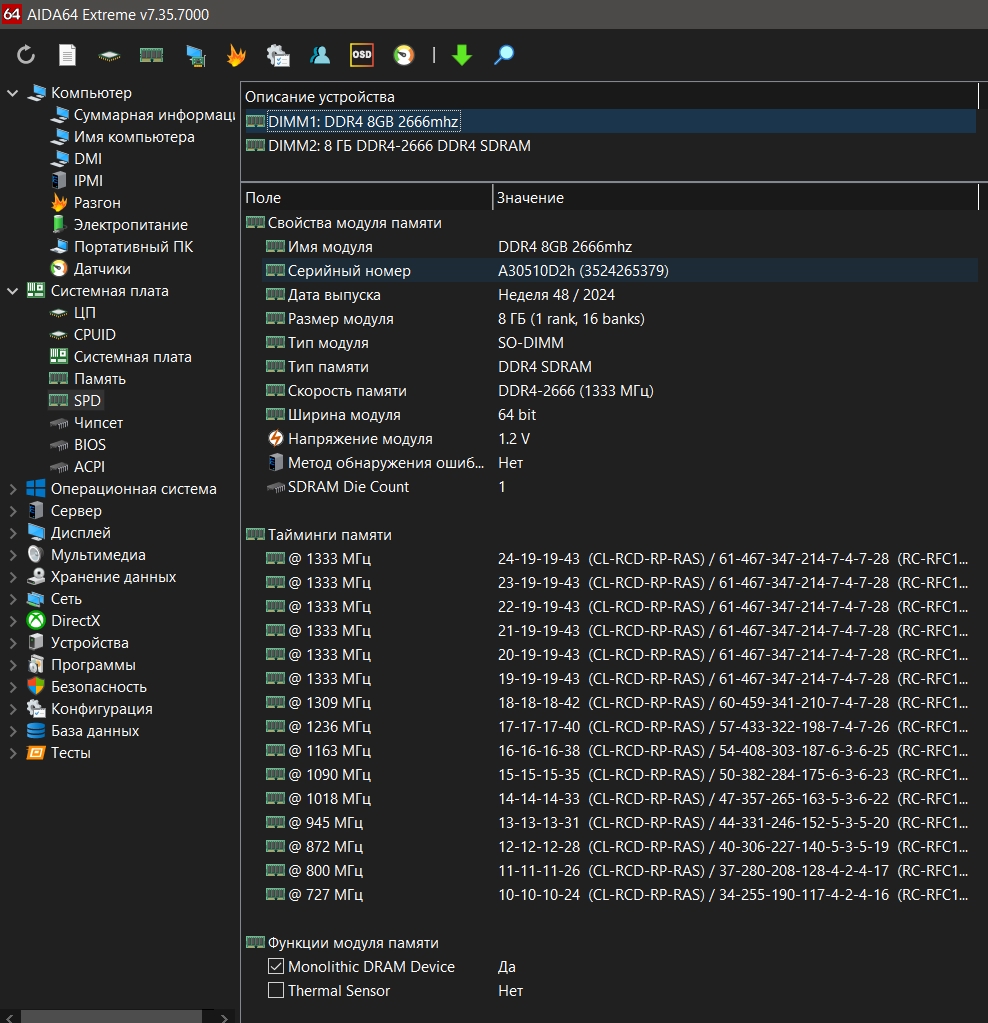Click the green download arrow icon

point(462,55)
